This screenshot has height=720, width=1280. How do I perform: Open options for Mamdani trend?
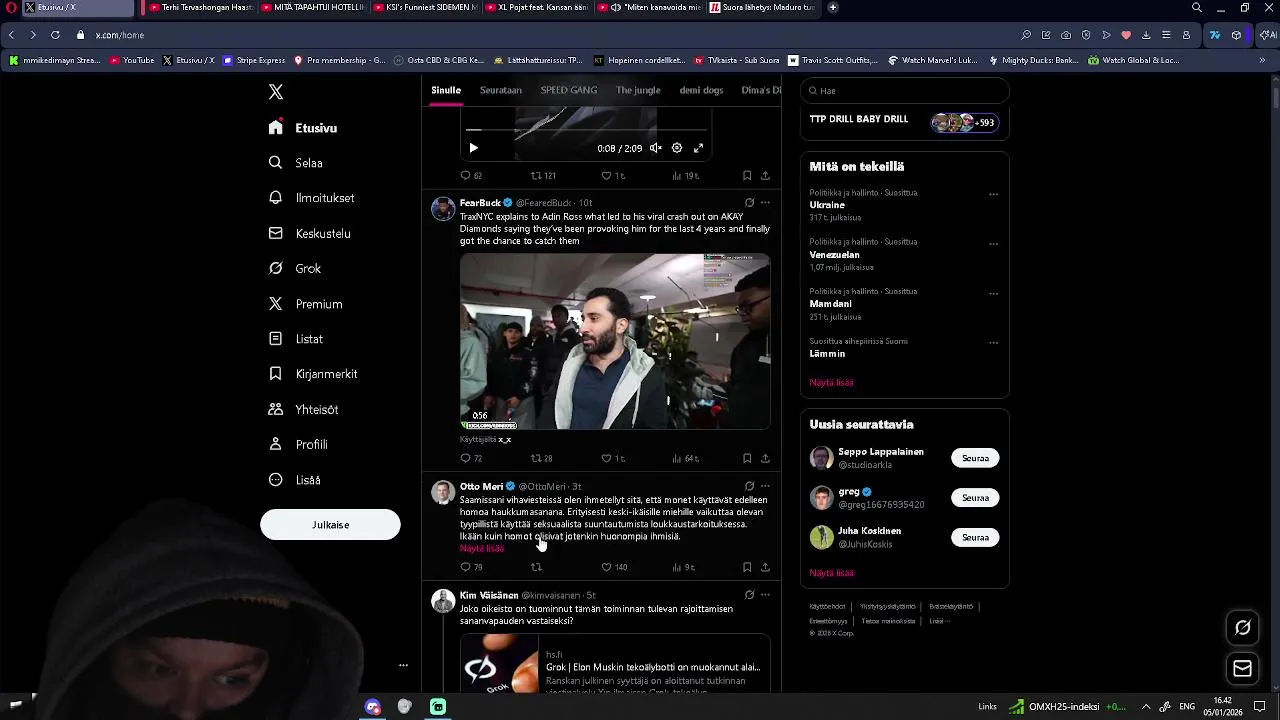993,293
